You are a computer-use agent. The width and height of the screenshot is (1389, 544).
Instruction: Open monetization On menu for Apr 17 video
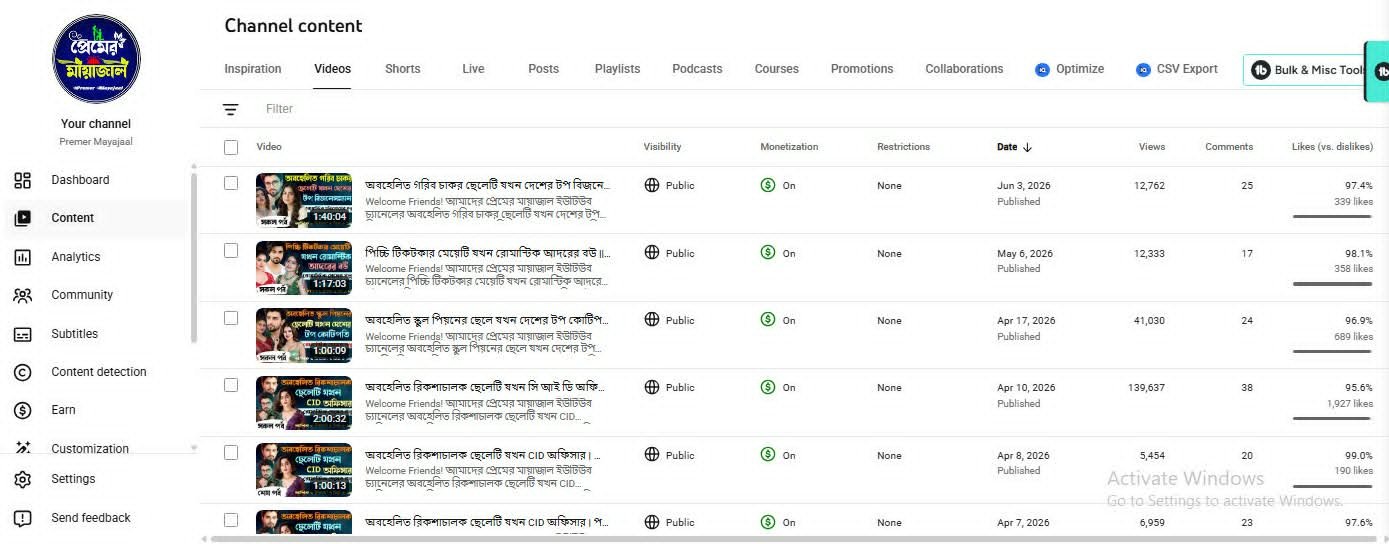pos(778,321)
